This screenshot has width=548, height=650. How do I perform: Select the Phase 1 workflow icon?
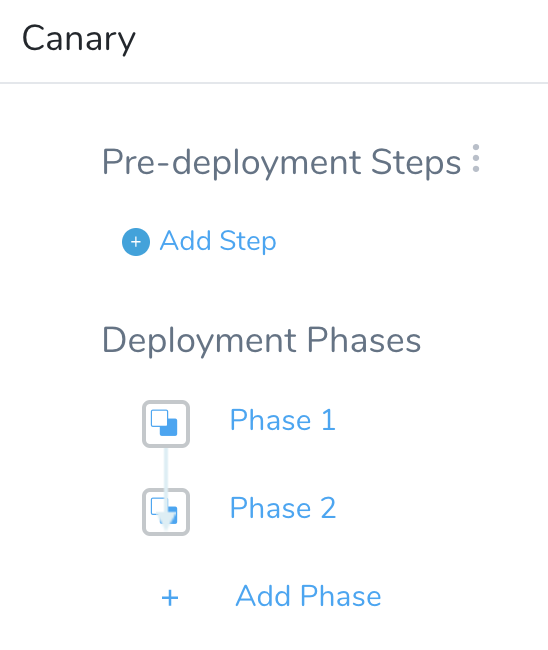pos(166,424)
